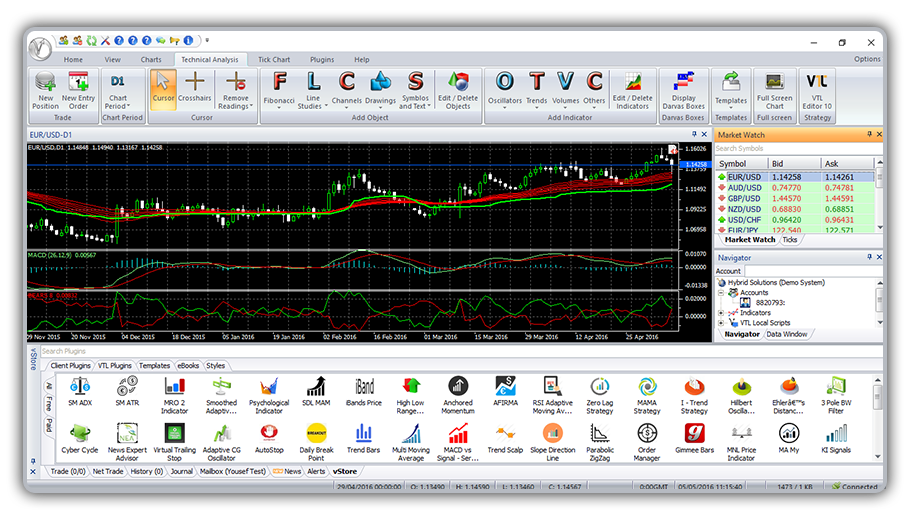Viewport: 913px width, 521px height.
Task: Open the News tab
Action: (288, 472)
